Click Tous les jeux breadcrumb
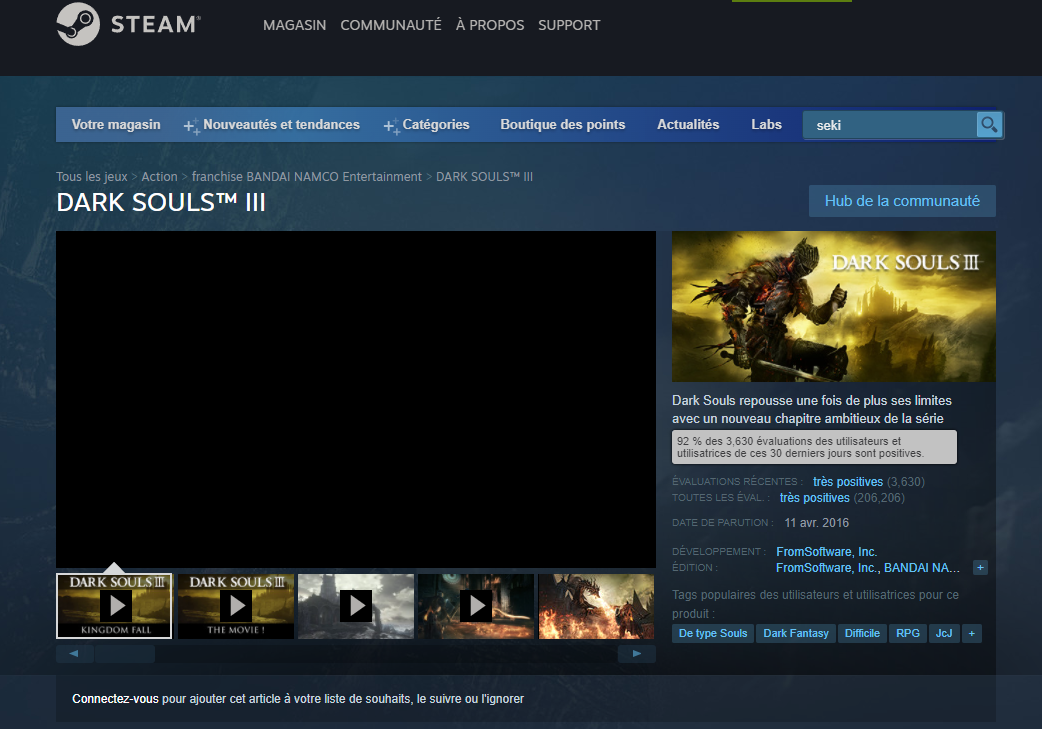1042x729 pixels. click(92, 177)
